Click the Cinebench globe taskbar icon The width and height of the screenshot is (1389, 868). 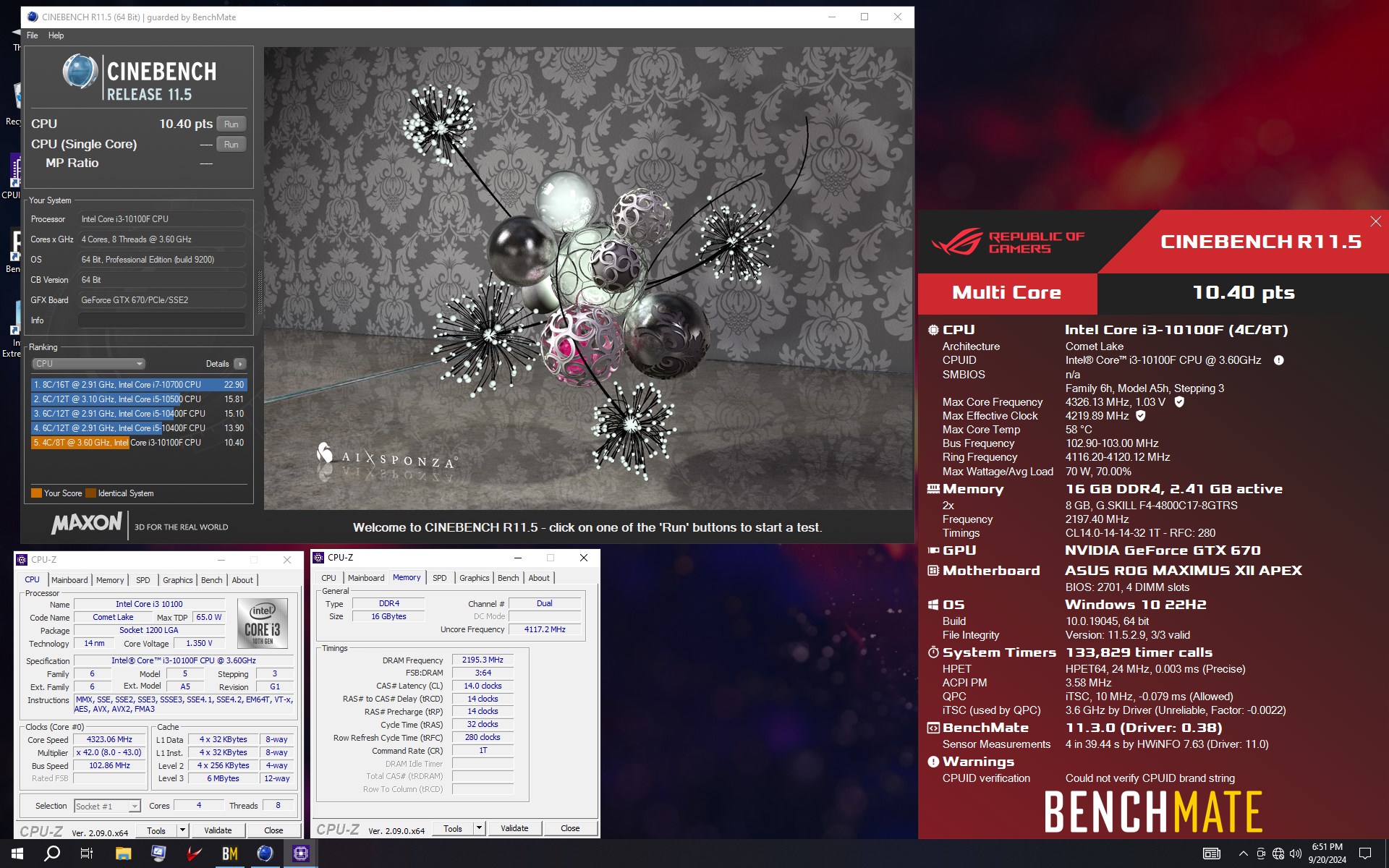pos(265,854)
